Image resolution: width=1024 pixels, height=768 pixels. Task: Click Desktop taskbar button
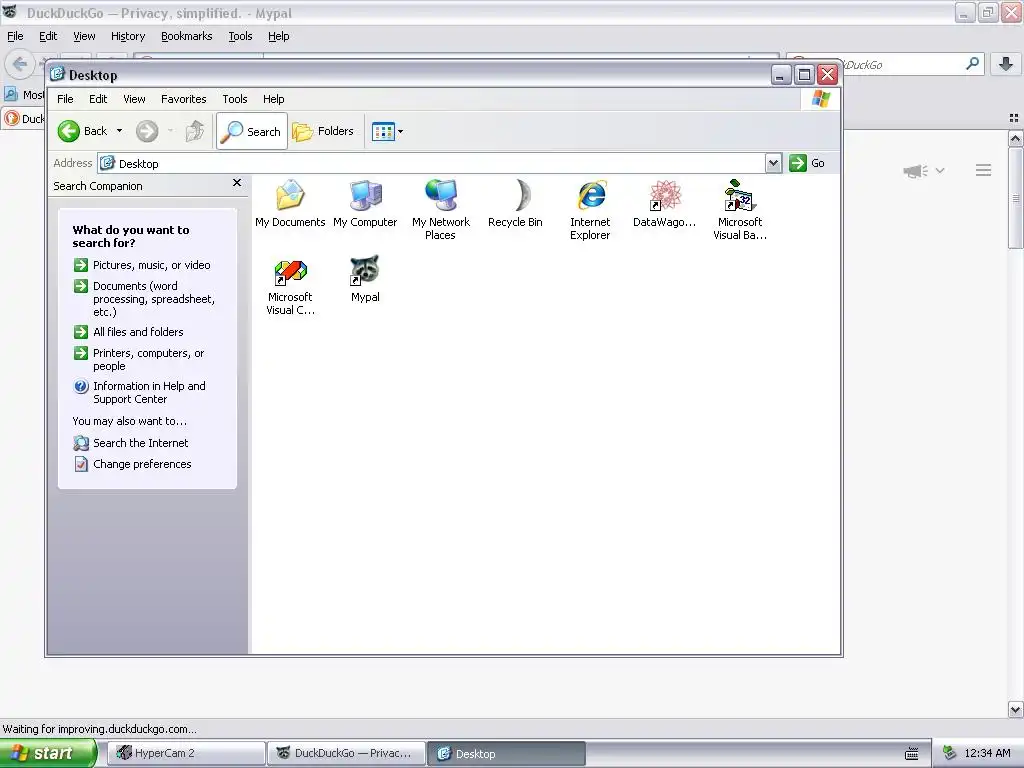tap(506, 753)
